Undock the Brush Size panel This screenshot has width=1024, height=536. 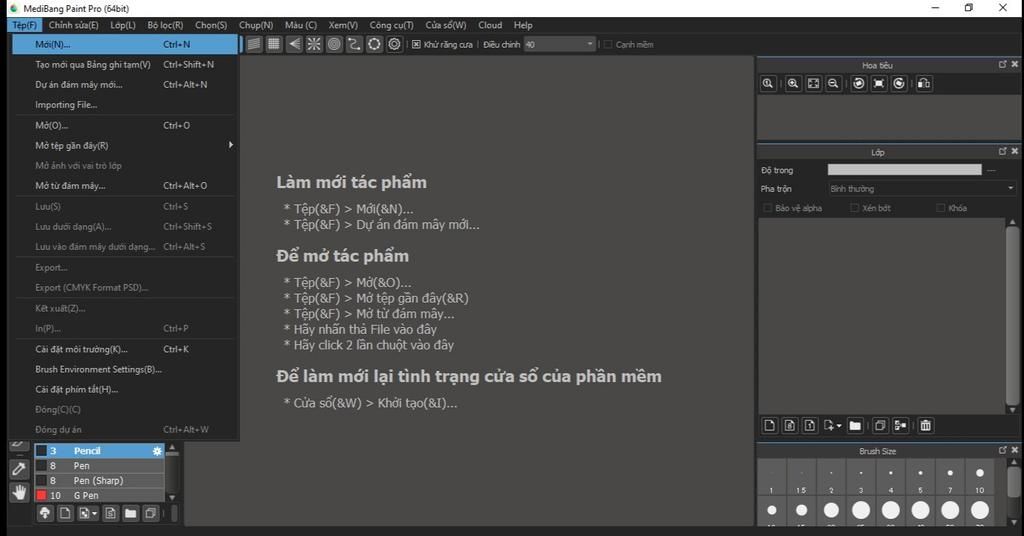(x=1002, y=450)
